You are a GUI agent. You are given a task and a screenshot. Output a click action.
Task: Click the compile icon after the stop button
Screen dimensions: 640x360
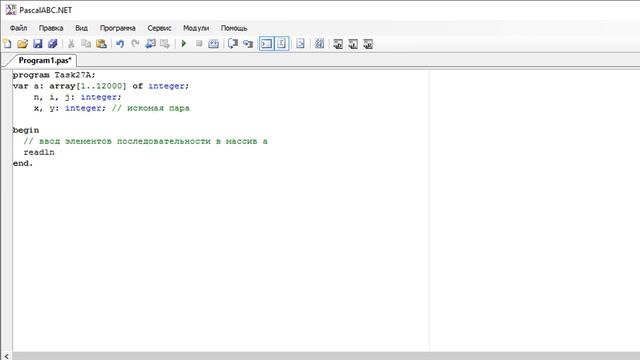[x=213, y=44]
